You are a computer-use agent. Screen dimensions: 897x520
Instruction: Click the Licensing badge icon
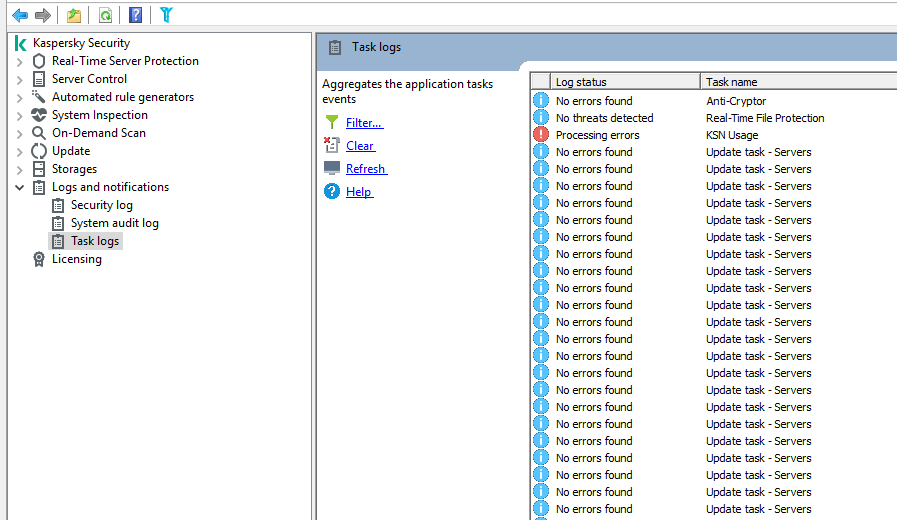(x=39, y=259)
